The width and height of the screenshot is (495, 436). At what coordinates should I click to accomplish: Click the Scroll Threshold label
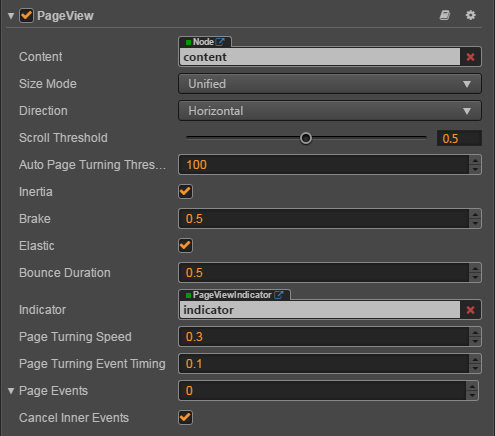63,138
